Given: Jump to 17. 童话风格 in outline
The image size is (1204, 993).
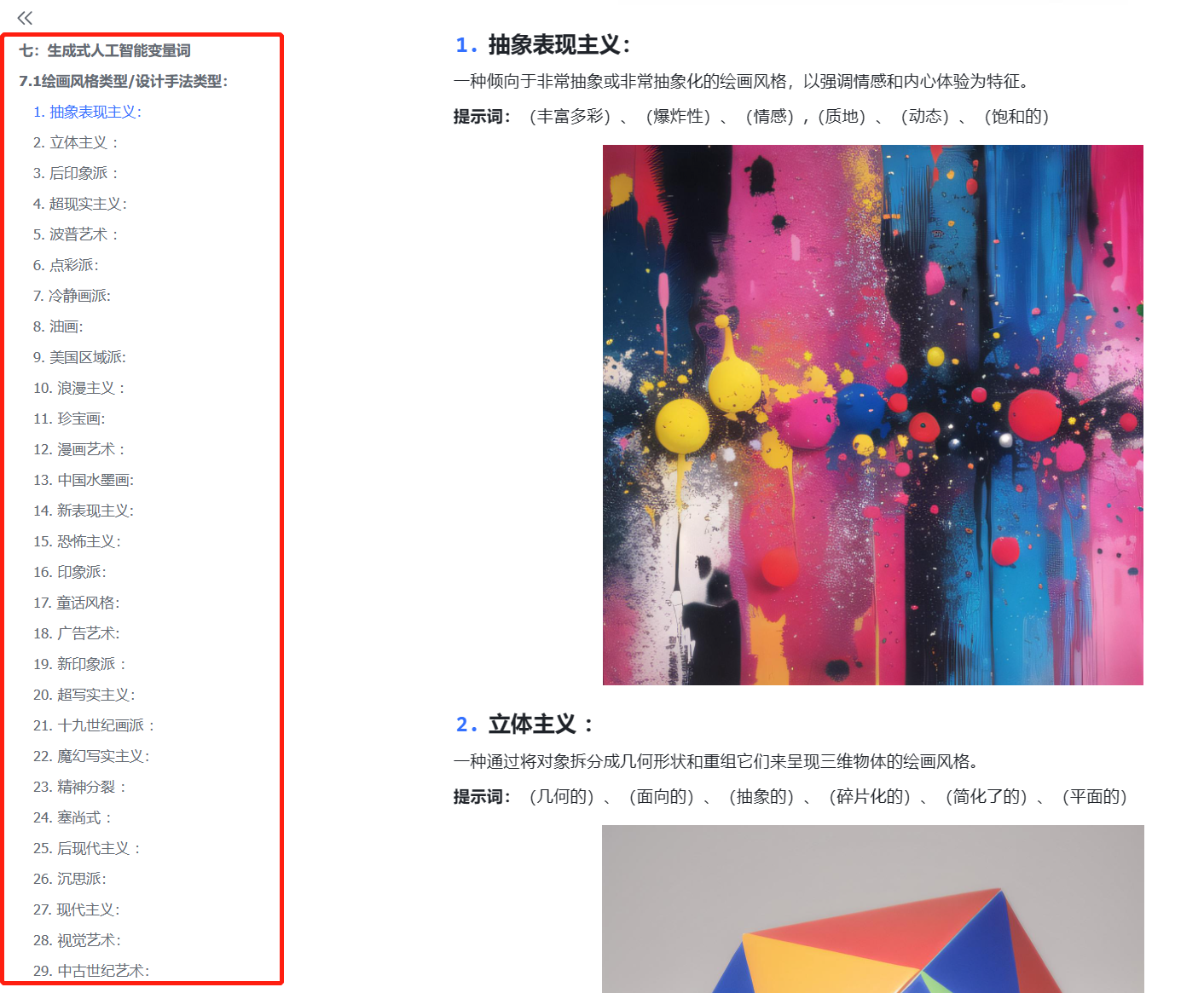Looking at the screenshot, I should [x=77, y=603].
